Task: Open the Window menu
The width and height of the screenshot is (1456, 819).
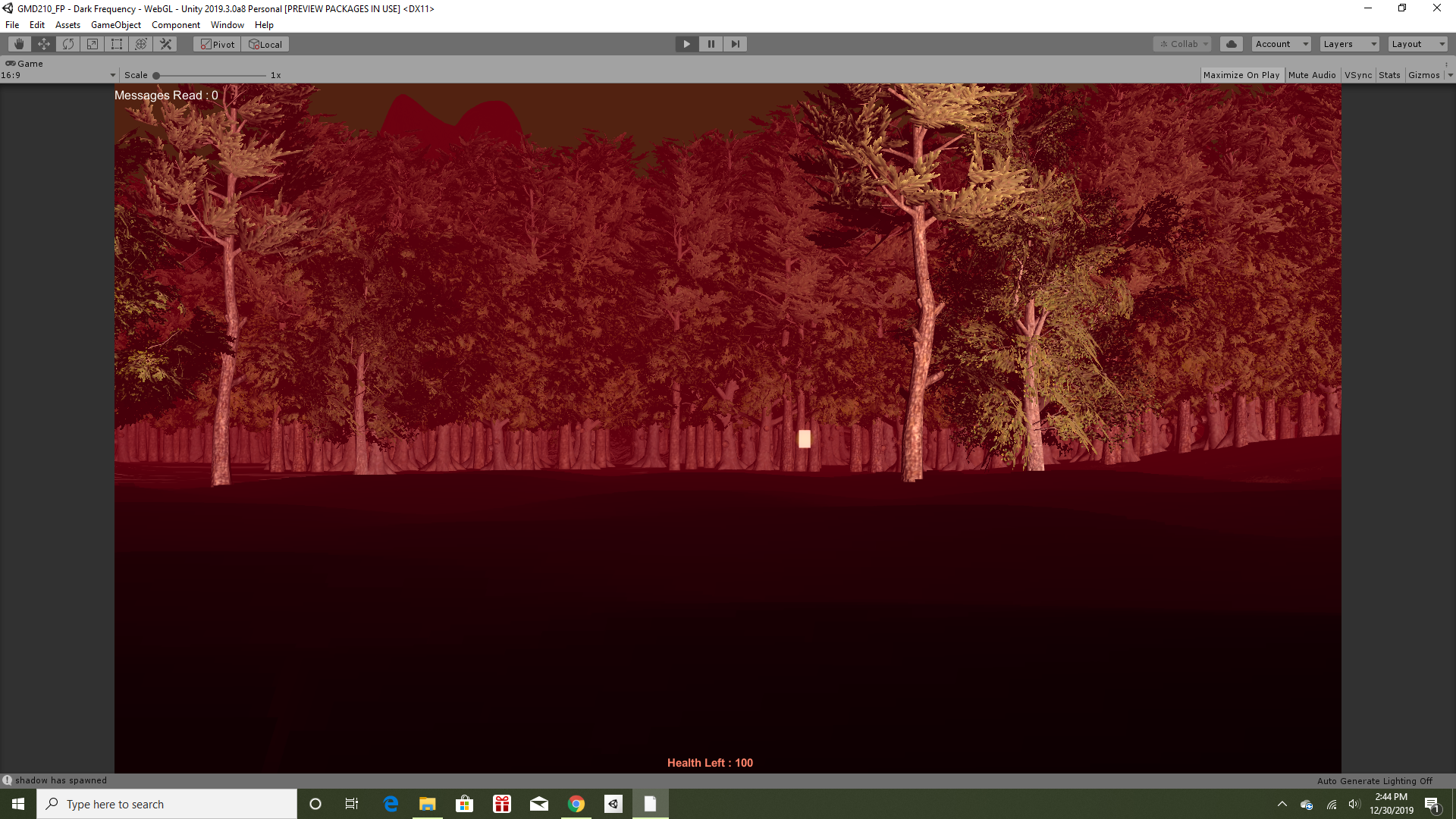Action: (227, 25)
